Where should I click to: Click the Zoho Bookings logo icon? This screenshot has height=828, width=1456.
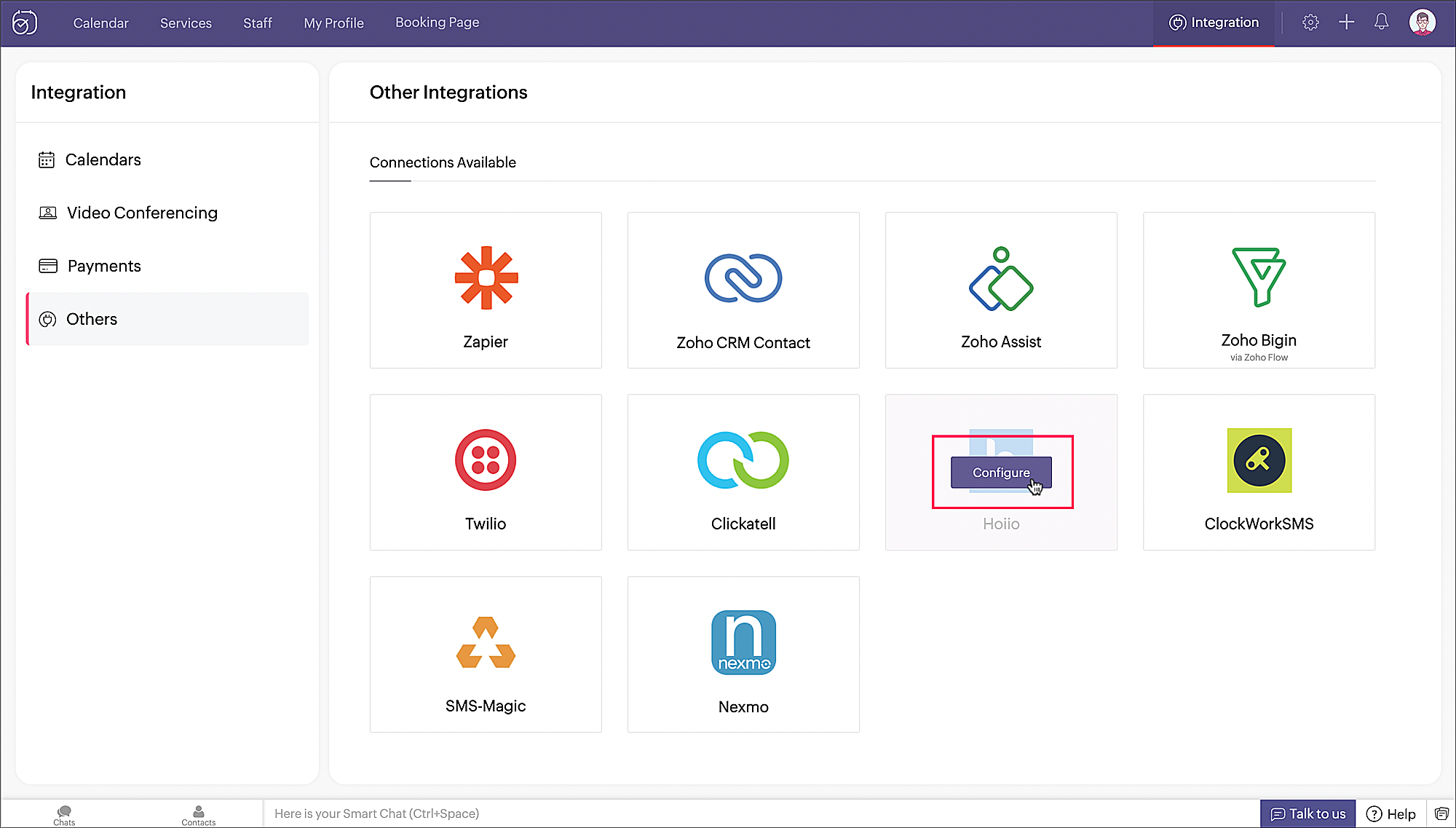pyautogui.click(x=24, y=23)
